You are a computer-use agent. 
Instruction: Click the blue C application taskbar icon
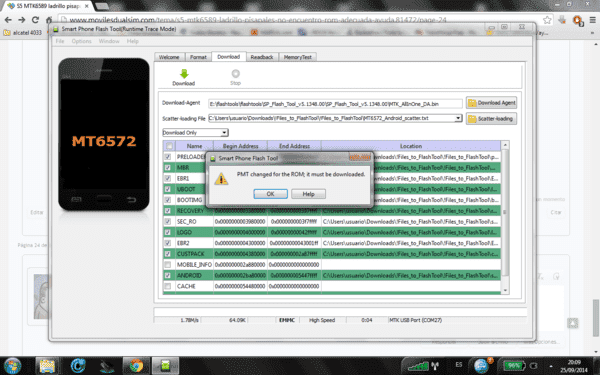coord(78,366)
